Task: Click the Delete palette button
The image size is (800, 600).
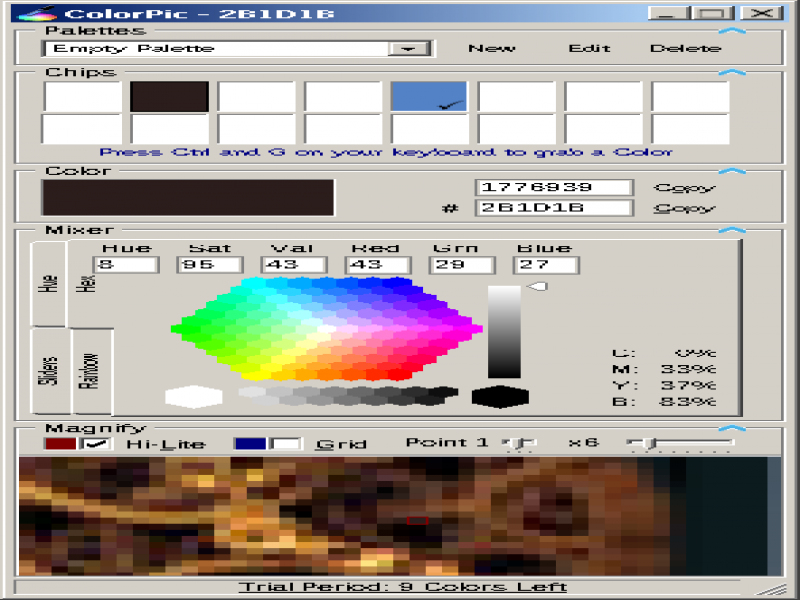Action: click(x=685, y=48)
